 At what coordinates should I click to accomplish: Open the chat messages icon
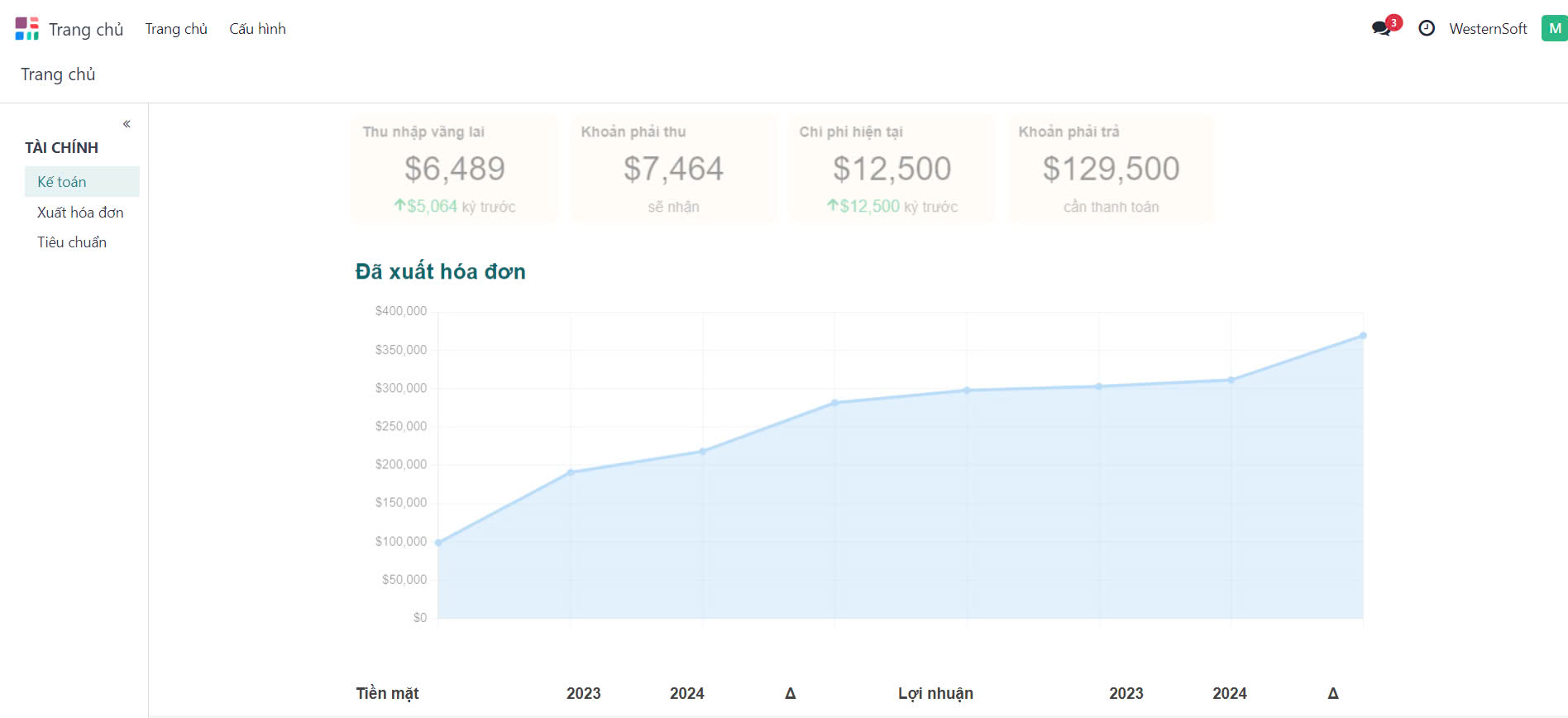tap(1380, 28)
